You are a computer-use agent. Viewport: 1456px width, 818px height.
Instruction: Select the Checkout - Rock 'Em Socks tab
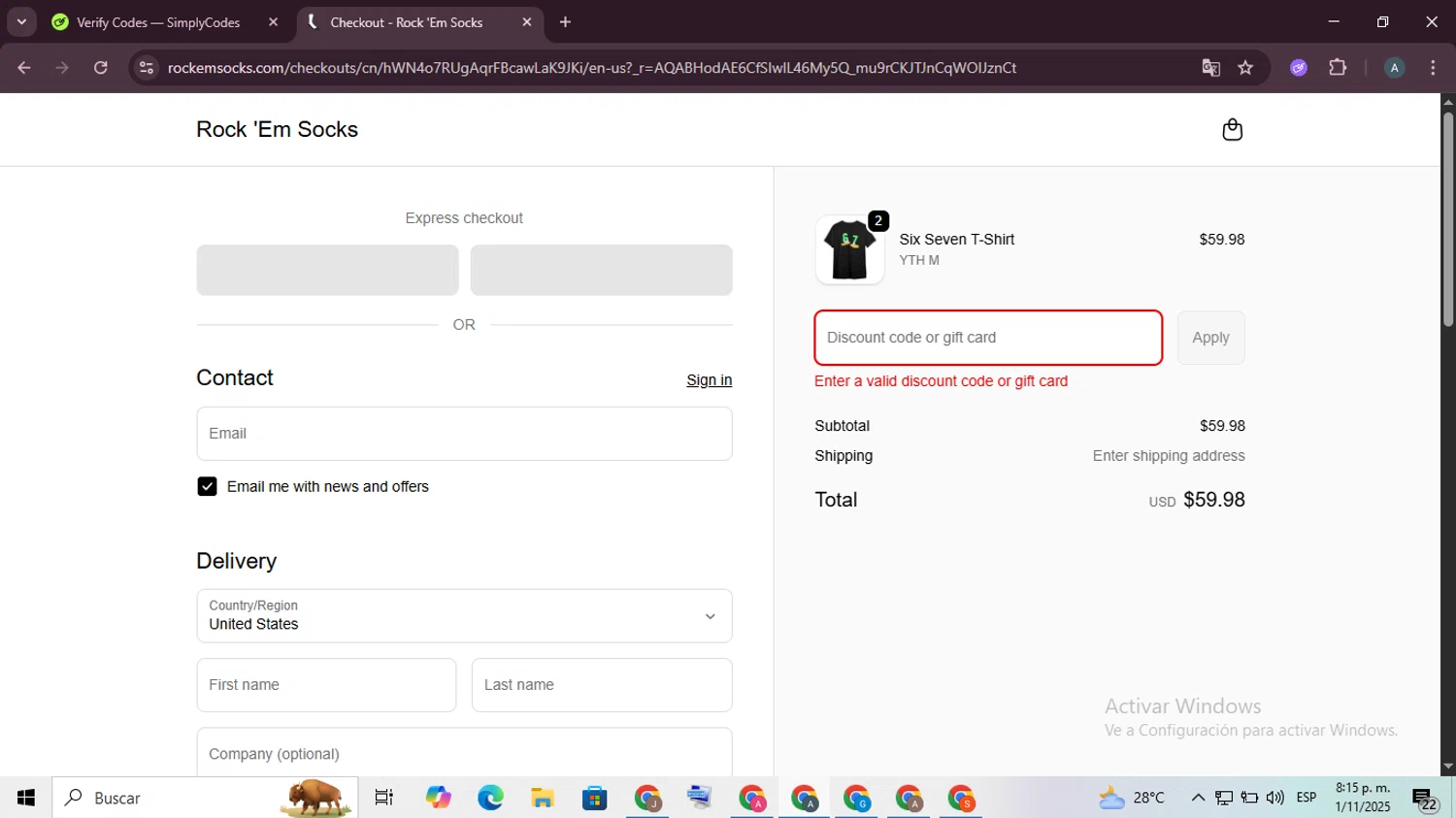point(407,22)
